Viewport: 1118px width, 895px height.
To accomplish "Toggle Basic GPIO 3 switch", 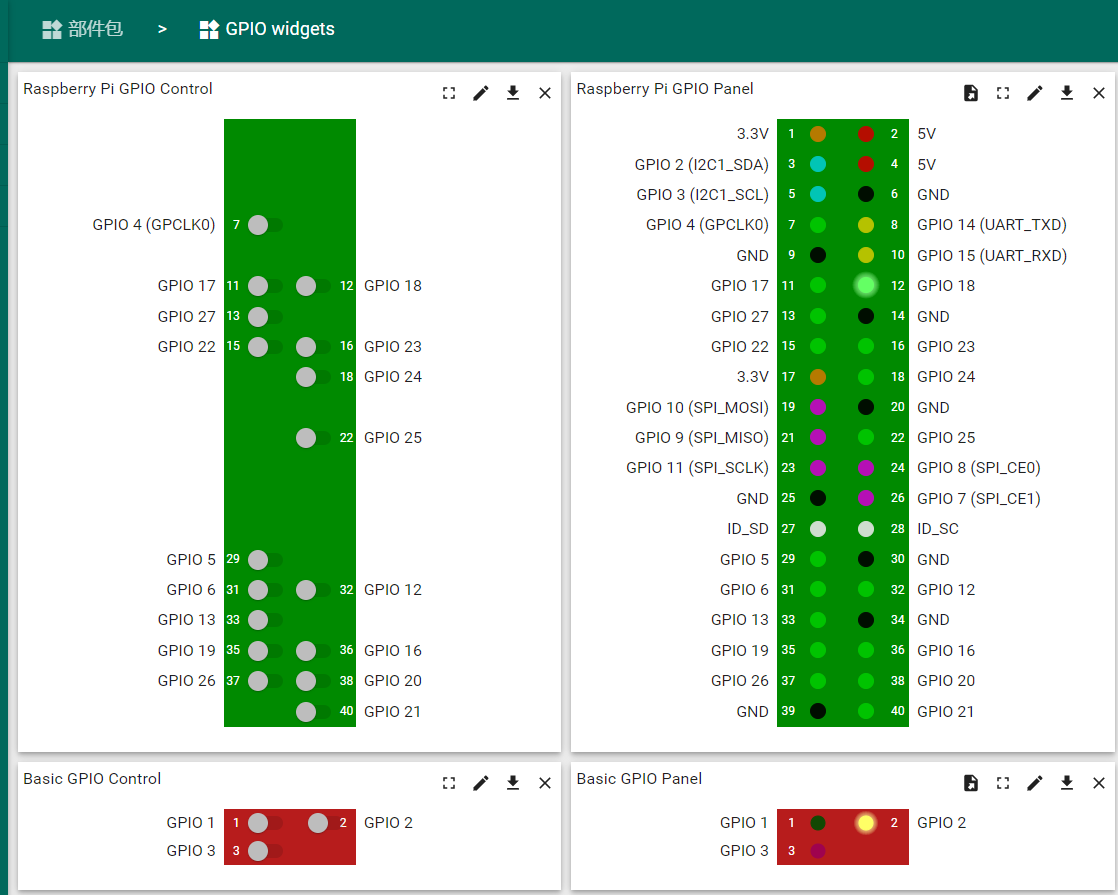I will click(265, 850).
